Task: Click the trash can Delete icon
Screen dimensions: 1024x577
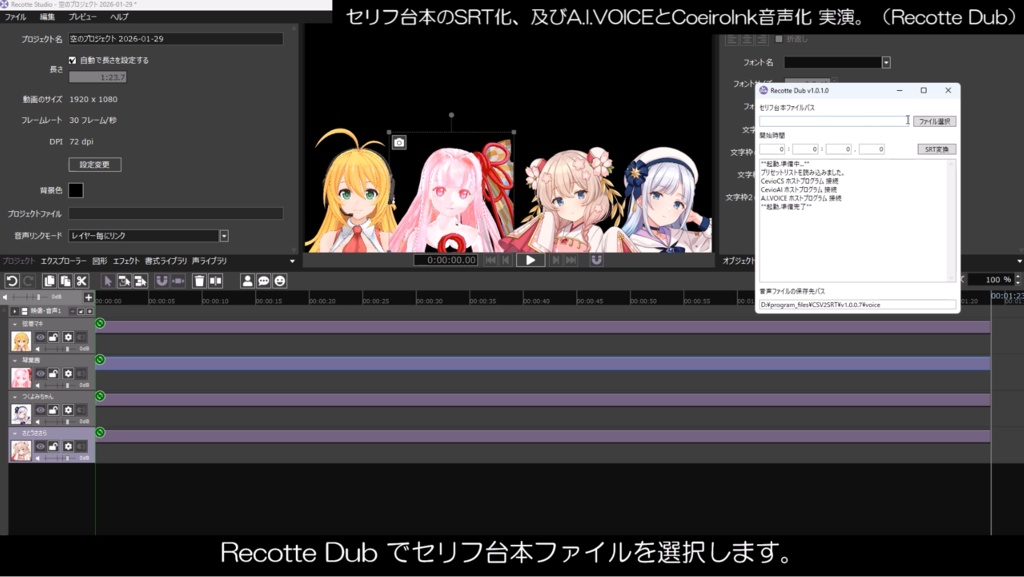Action: coord(199,281)
